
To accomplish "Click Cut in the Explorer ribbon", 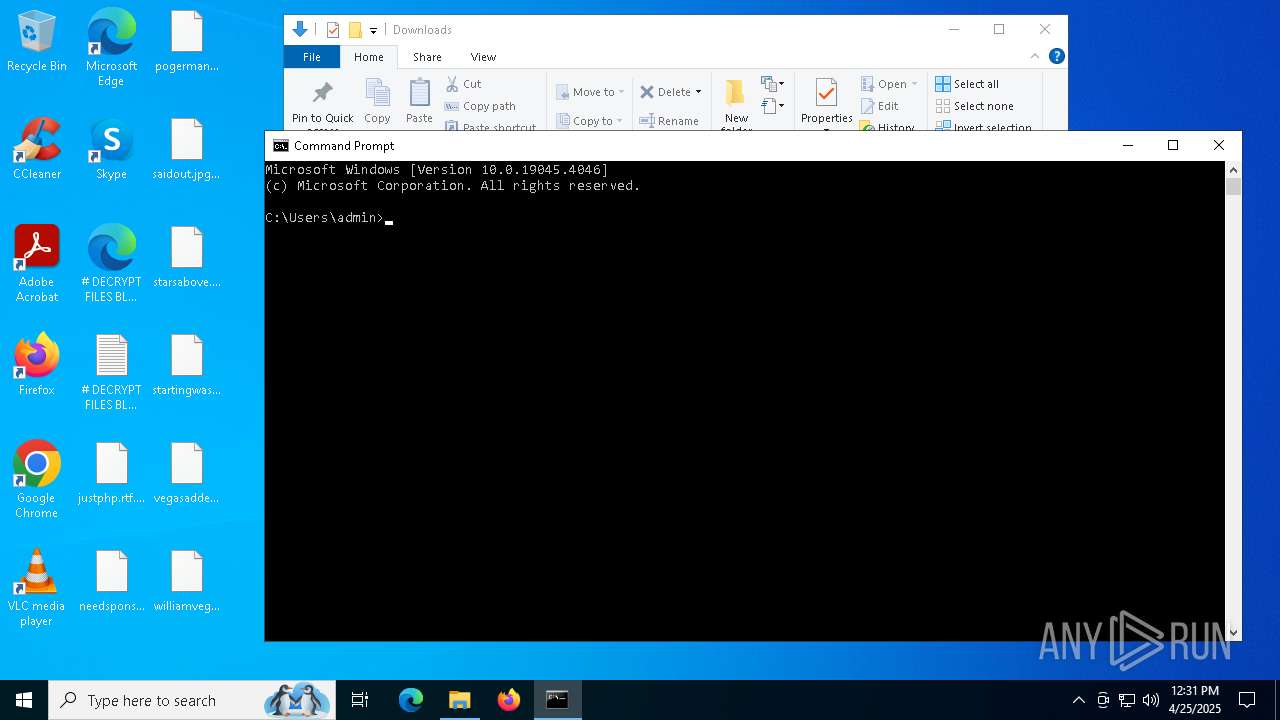I will (x=464, y=84).
